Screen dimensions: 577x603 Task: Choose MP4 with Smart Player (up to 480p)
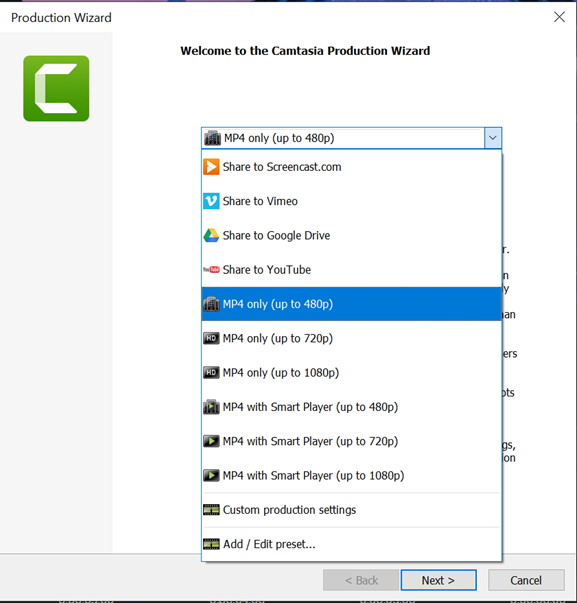(351, 406)
